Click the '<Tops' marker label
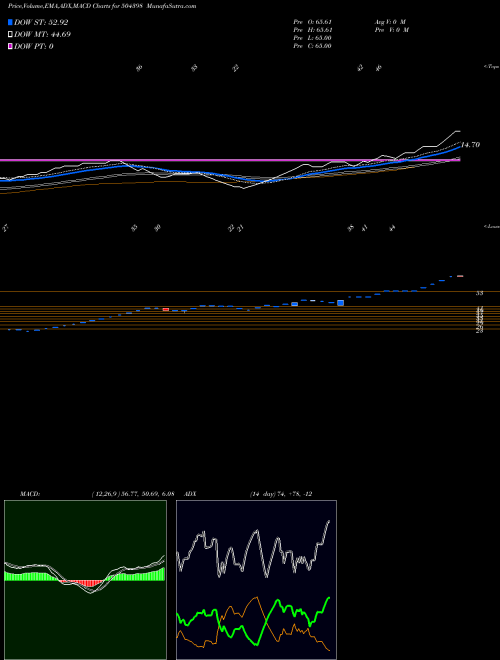 click(x=492, y=67)
